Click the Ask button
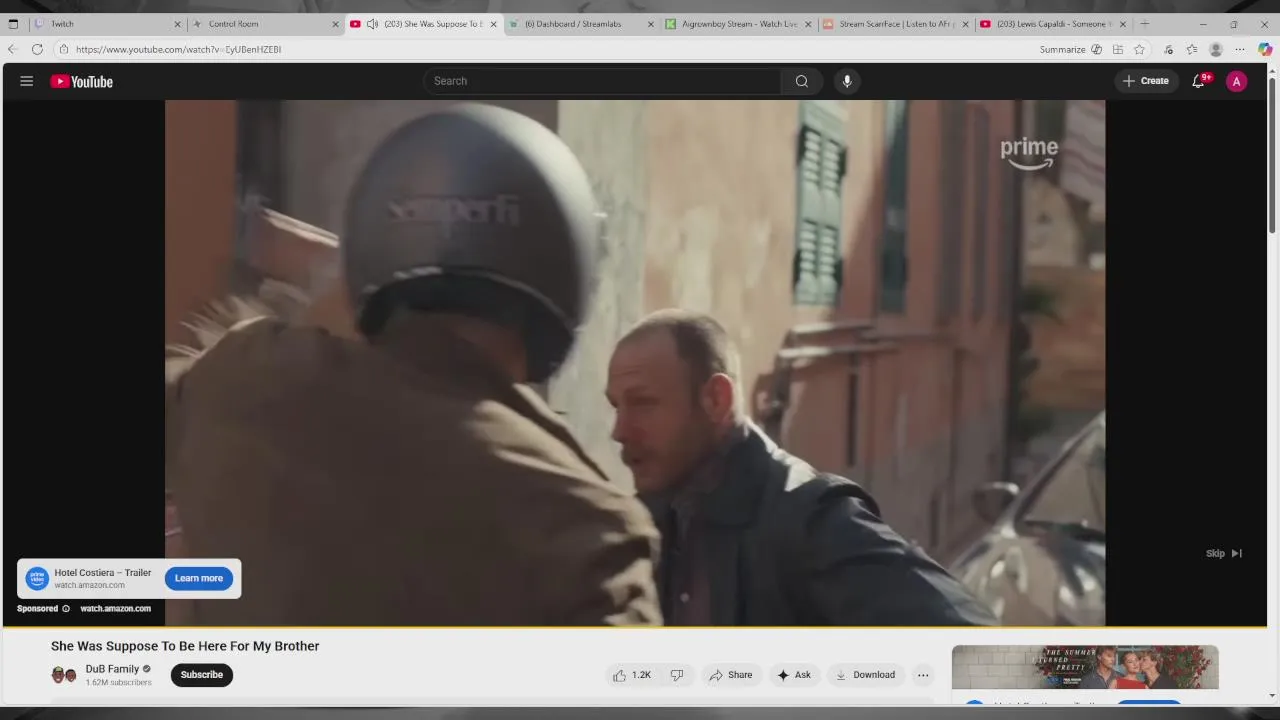1280x720 pixels. (794, 675)
